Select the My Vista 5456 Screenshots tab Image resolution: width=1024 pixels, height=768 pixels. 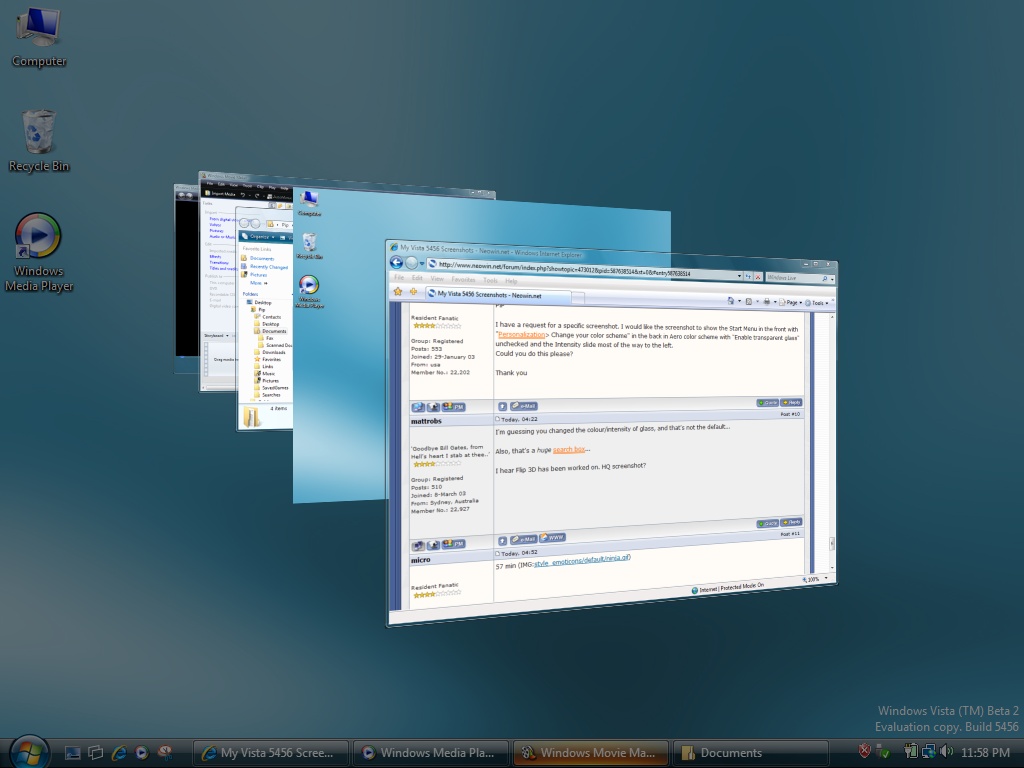(499, 295)
